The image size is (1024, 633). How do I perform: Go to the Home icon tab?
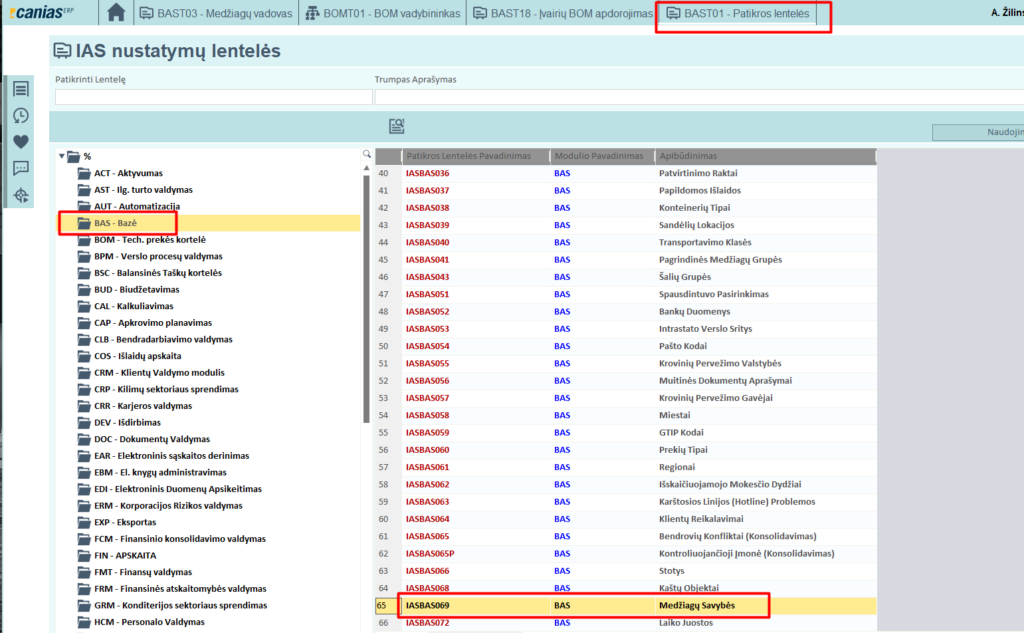pyautogui.click(x=117, y=13)
